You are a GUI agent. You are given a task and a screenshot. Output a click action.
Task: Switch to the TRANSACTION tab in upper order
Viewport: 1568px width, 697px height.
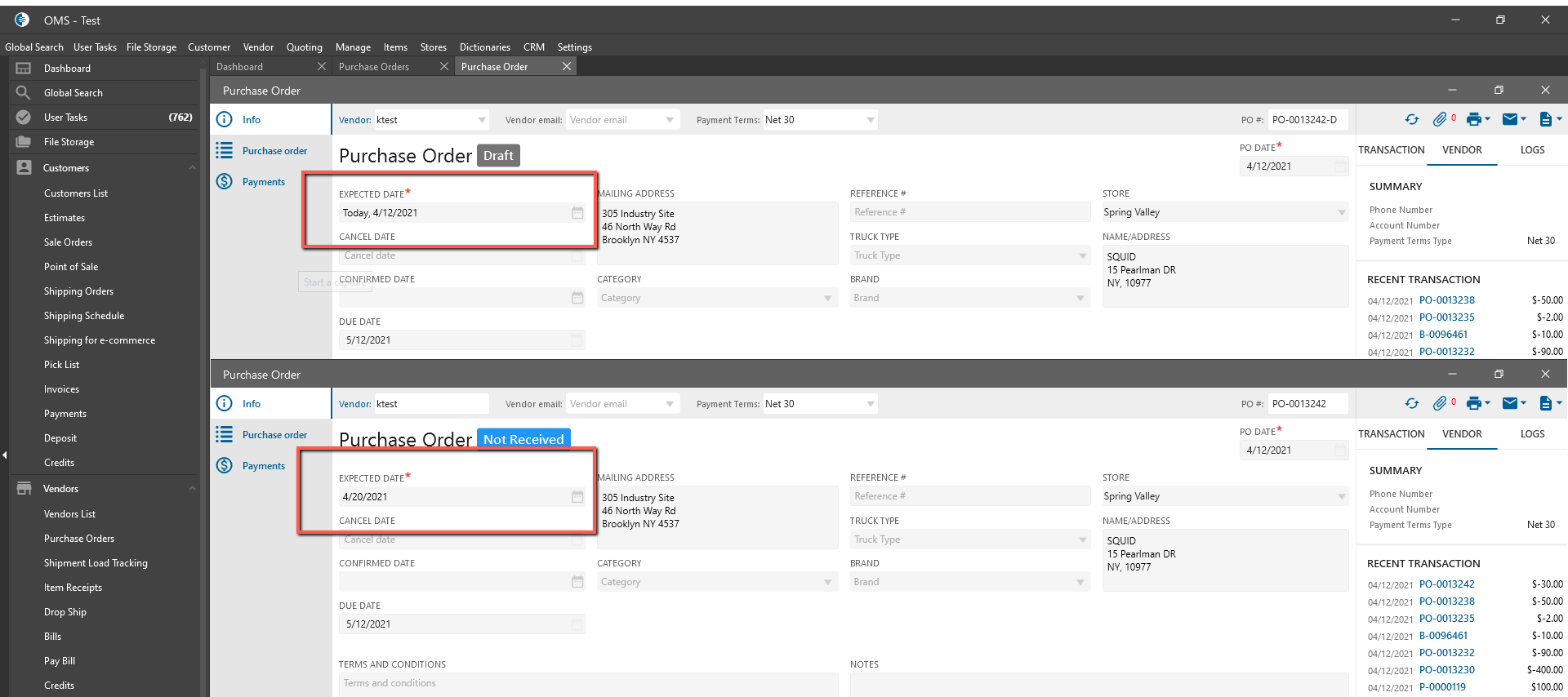point(1391,150)
